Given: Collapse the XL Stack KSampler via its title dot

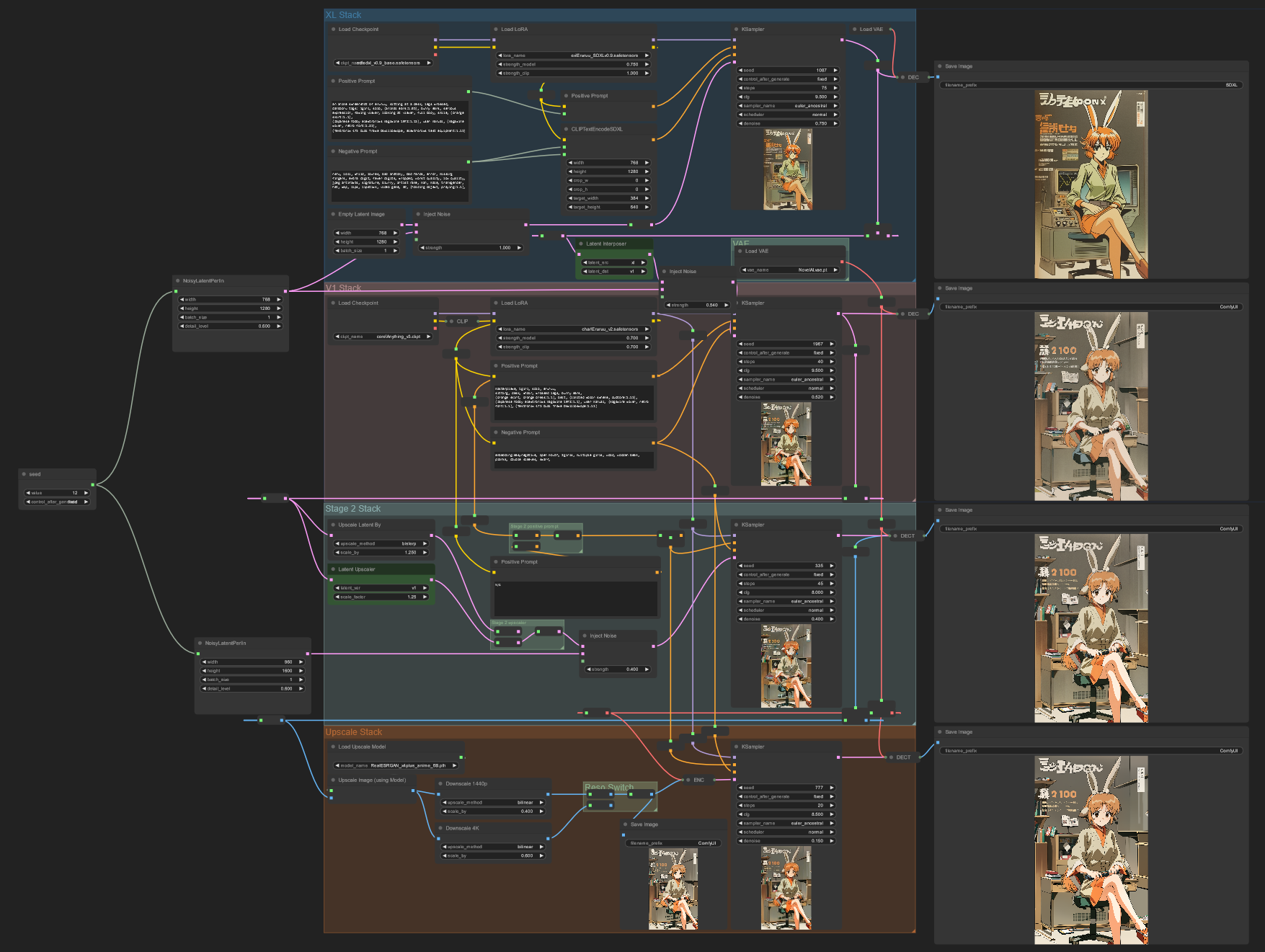Looking at the screenshot, I should pyautogui.click(x=737, y=29).
